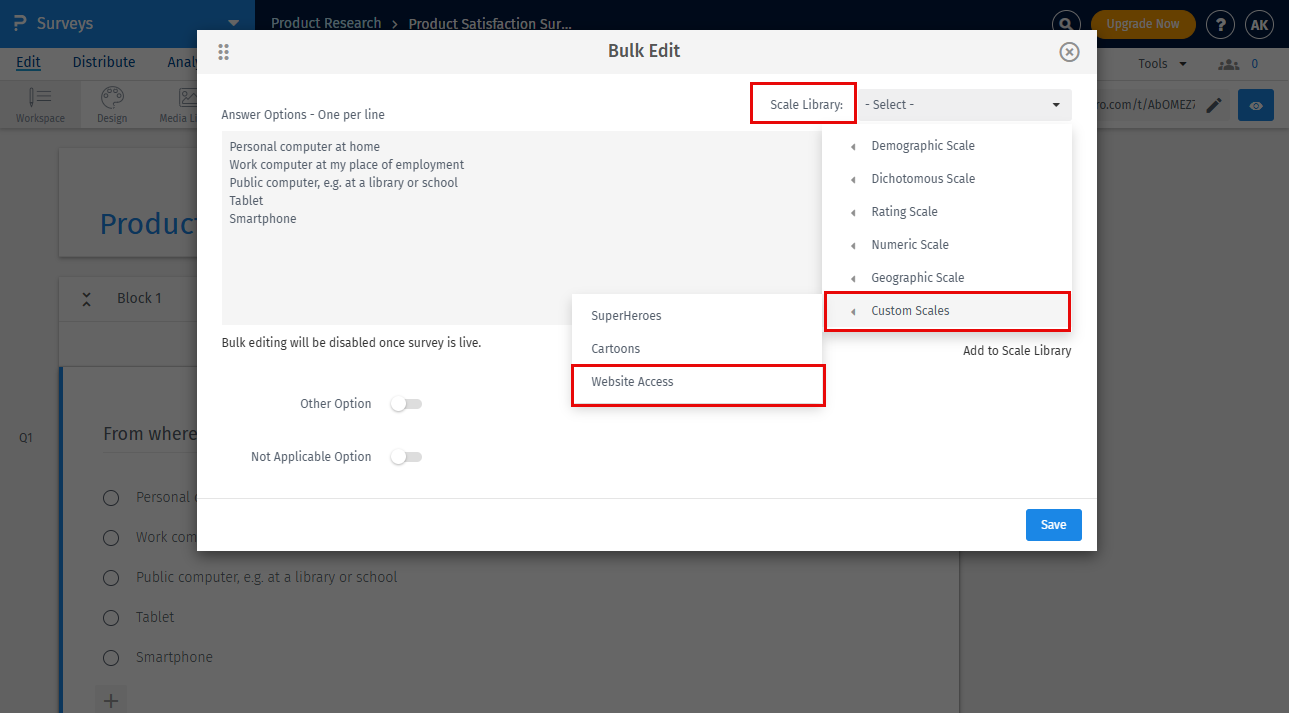Open the Scale Library Select dropdown

click(x=963, y=104)
